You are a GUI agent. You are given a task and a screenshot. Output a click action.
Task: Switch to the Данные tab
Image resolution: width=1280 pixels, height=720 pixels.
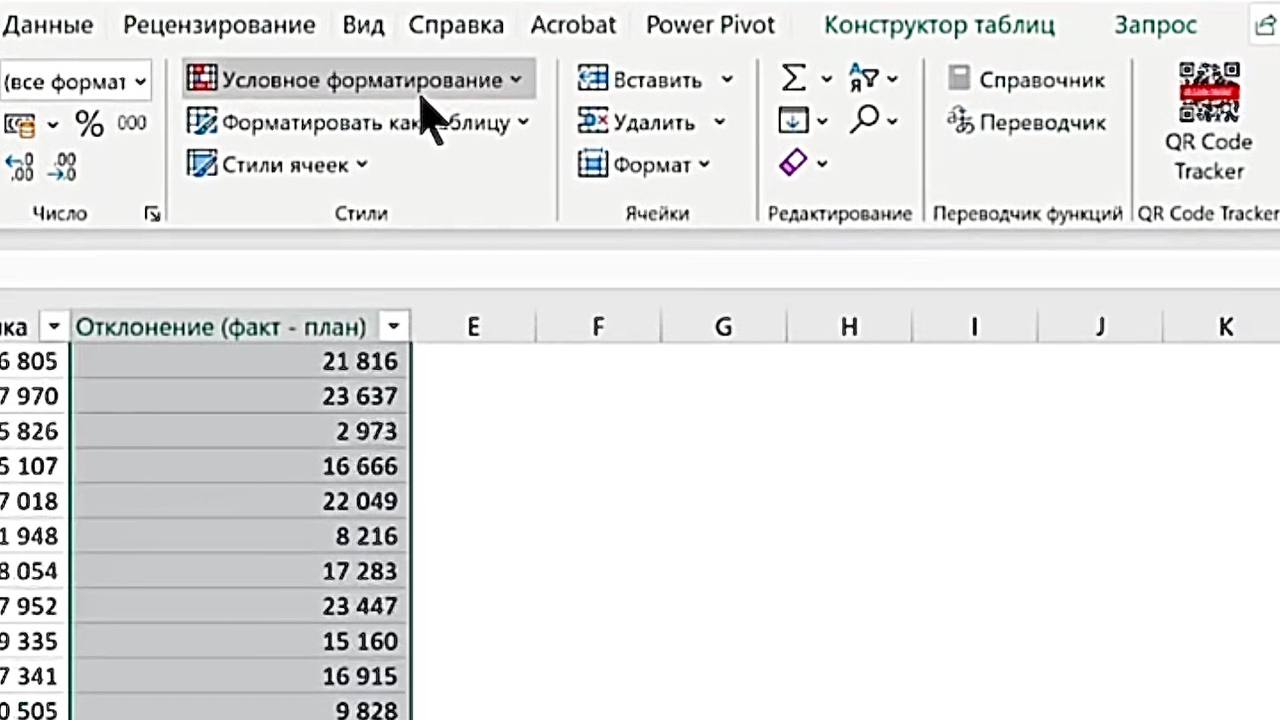pos(46,25)
